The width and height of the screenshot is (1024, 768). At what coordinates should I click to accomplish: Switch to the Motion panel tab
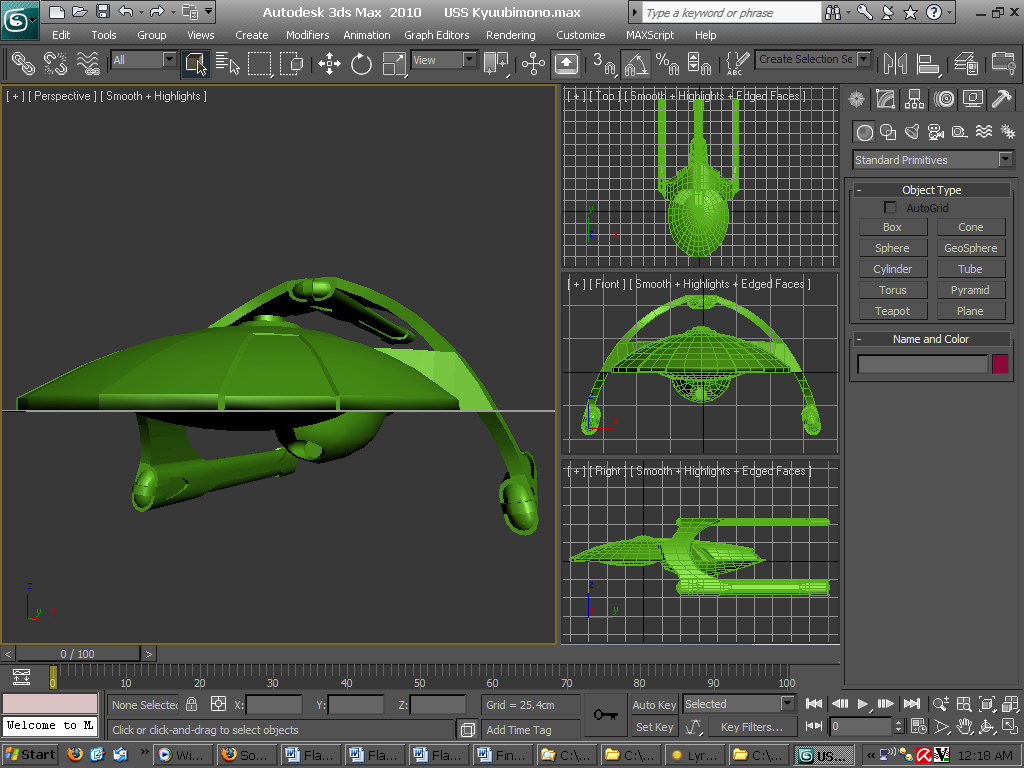click(944, 99)
